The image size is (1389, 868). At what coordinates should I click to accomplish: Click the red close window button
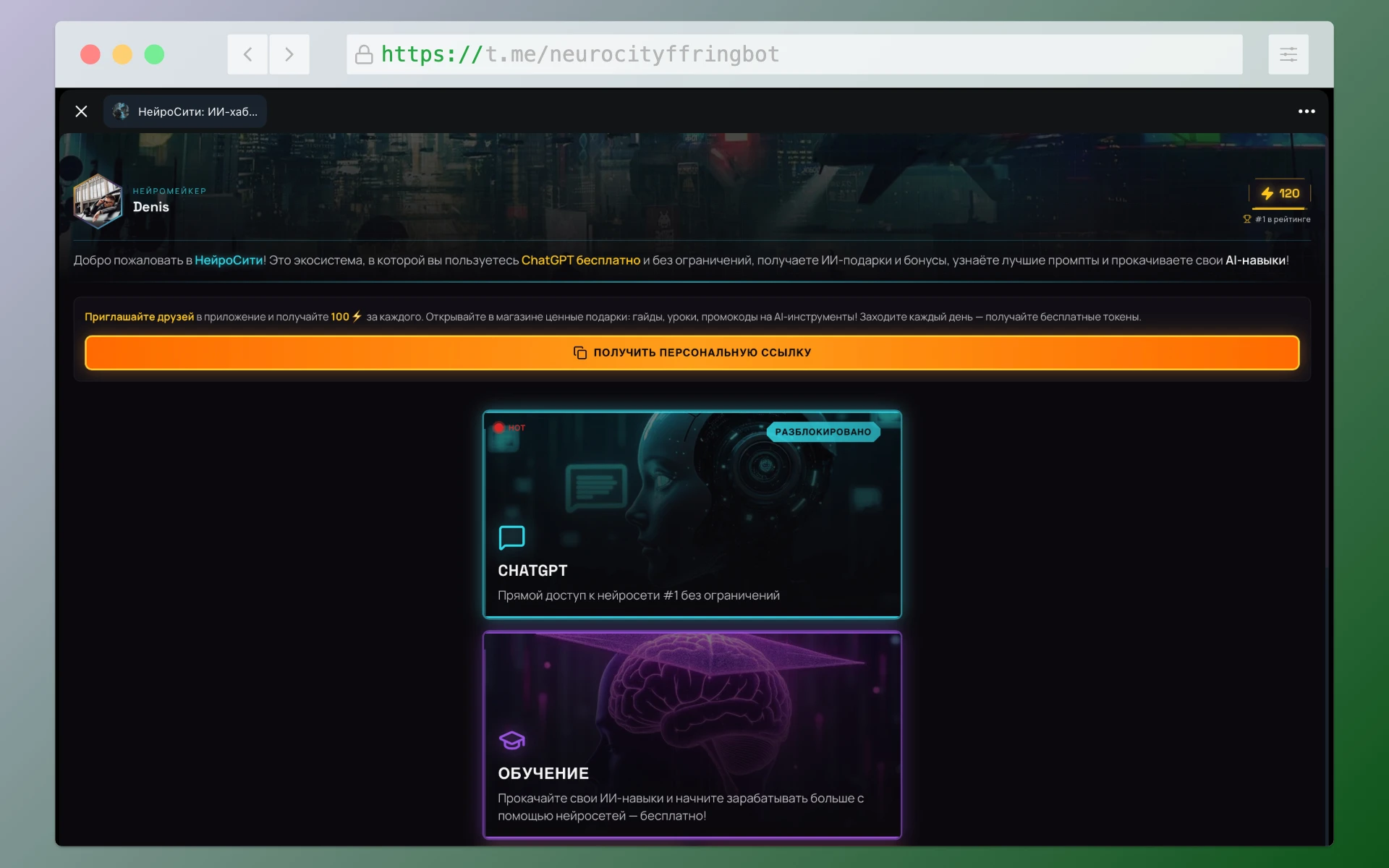90,54
